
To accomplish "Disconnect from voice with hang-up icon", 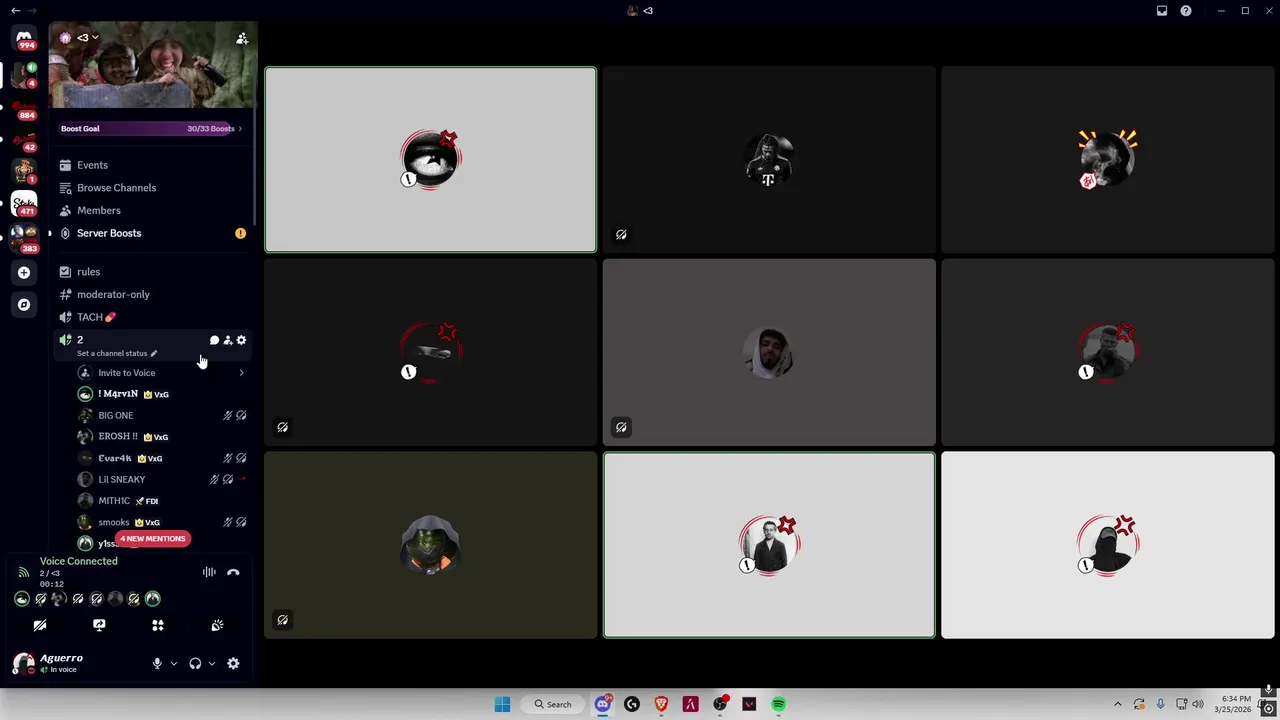I will coord(233,572).
